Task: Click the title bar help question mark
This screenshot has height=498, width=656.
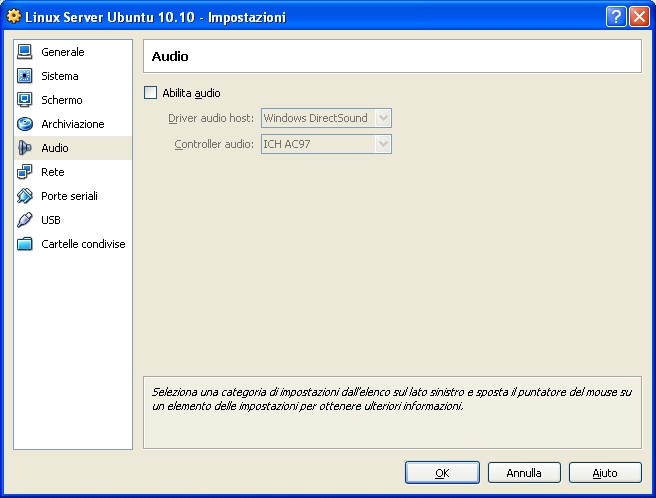Action: [x=616, y=17]
